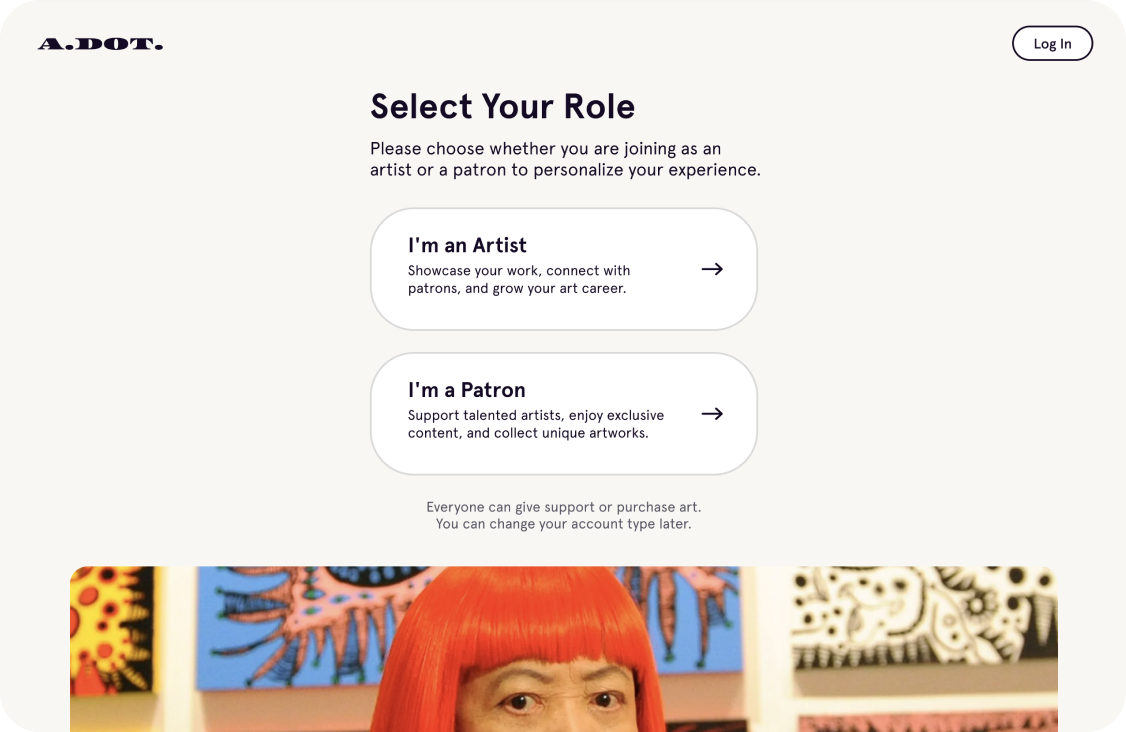The width and height of the screenshot is (1126, 732).
Task: Click the "Everyone can give support" note
Action: click(x=563, y=507)
